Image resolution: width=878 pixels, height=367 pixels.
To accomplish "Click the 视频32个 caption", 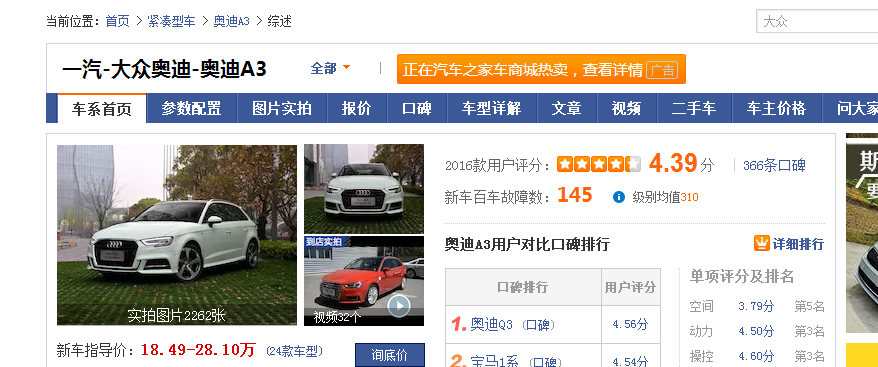I will (337, 317).
